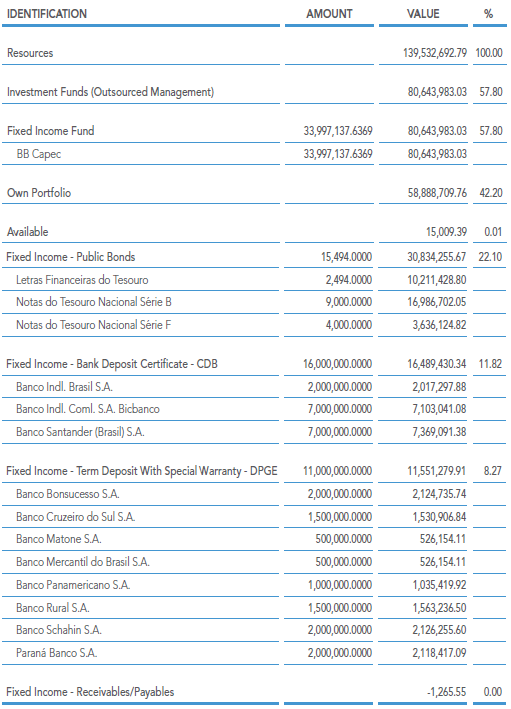
Task: Click Banco Santander (Brasil) S.A. entry
Action: tap(80, 432)
